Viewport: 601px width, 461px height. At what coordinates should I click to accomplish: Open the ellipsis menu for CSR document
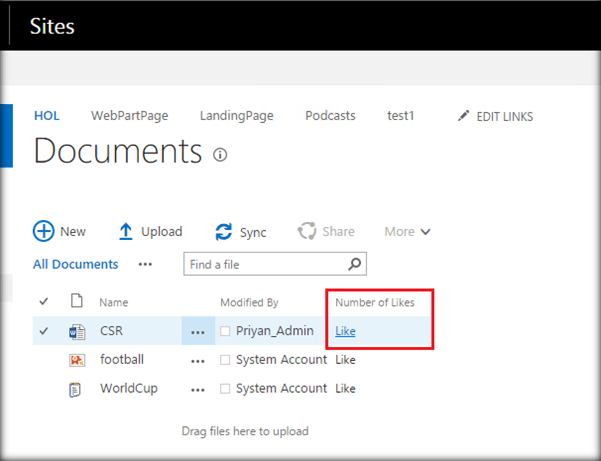click(x=198, y=332)
